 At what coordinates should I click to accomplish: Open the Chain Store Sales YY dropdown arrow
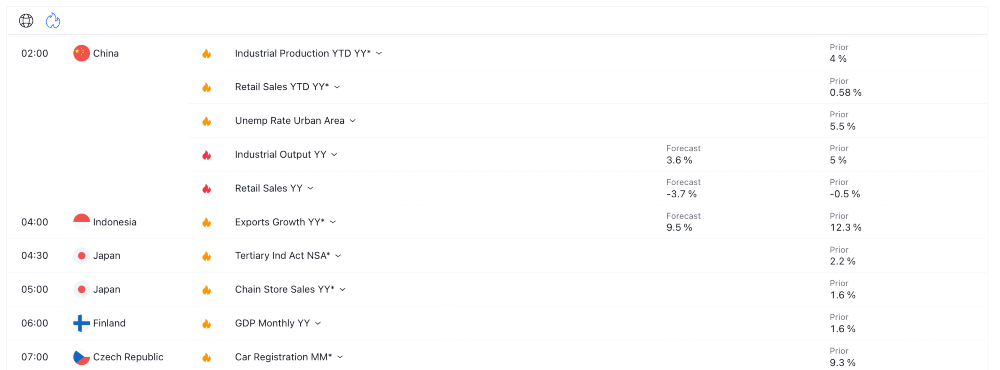click(x=342, y=290)
